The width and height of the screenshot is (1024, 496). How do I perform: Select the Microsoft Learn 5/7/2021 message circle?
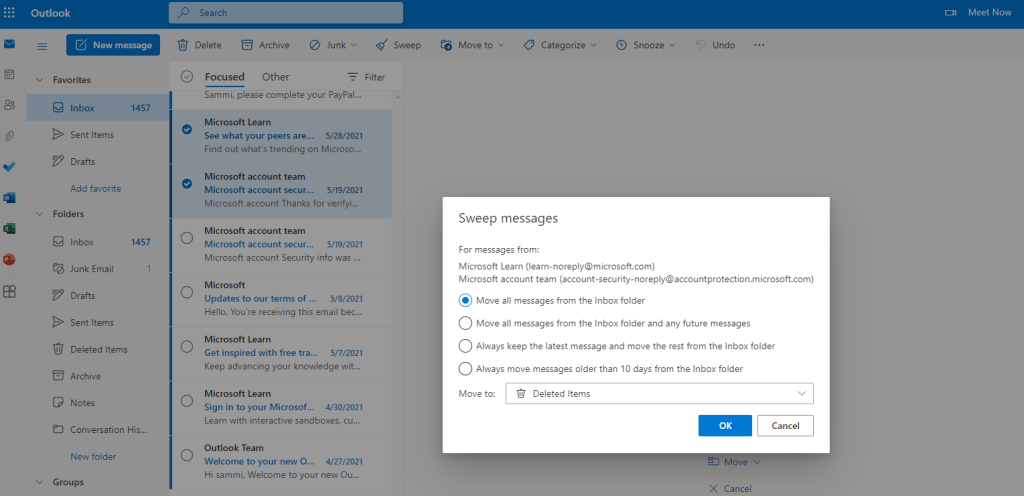[187, 346]
